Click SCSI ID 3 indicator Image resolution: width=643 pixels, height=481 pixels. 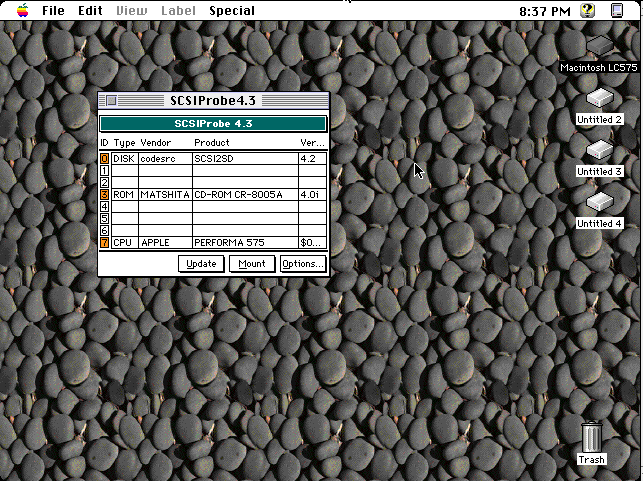105,195
